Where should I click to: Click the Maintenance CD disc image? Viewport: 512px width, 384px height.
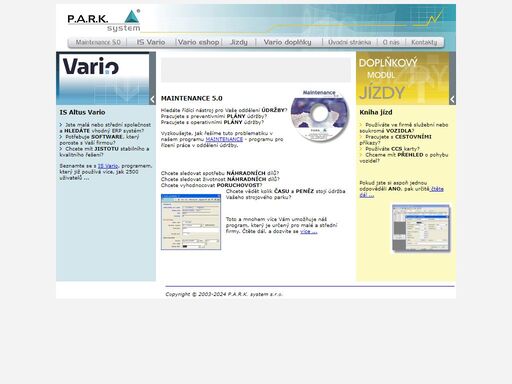click(320, 115)
